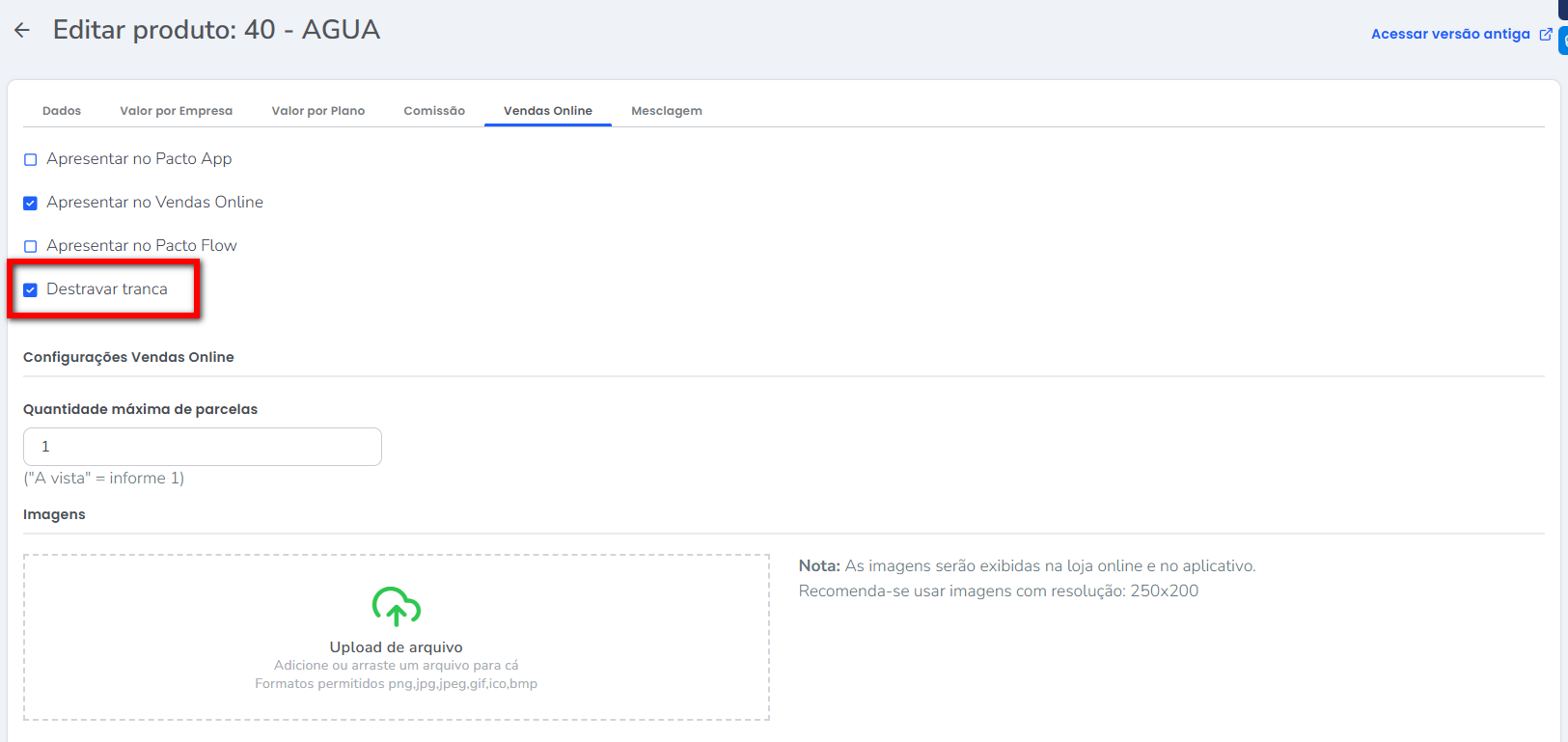Open the Mesclagem tab
The image size is (1568, 742).
pos(666,111)
